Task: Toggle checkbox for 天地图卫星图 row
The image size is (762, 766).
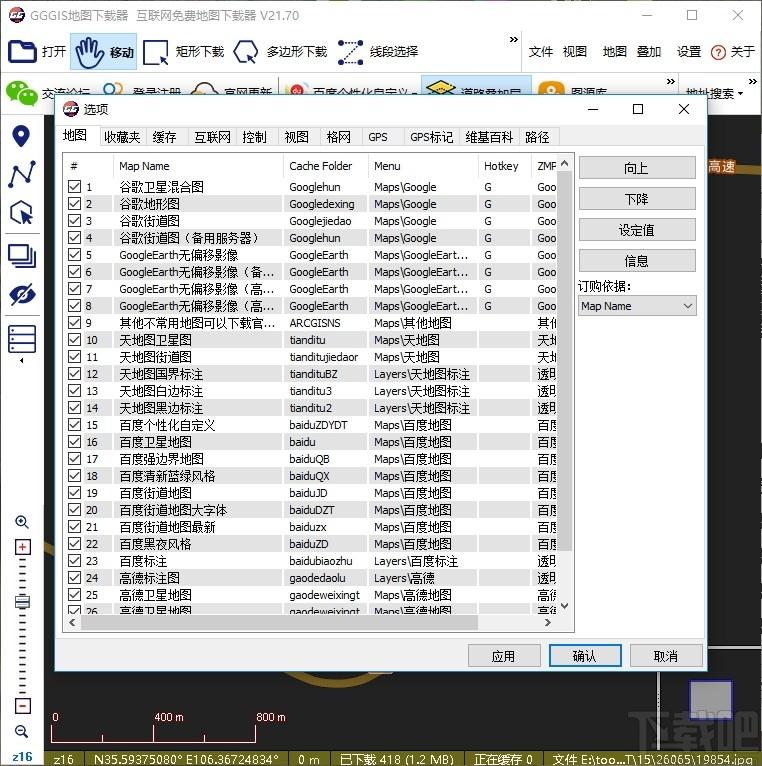Action: point(75,340)
